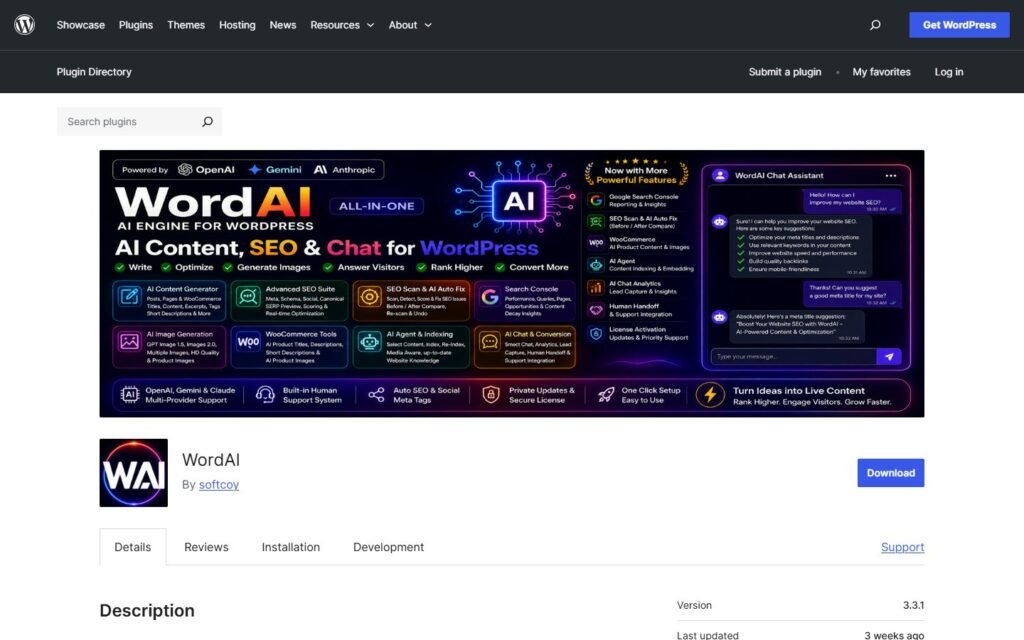The height and width of the screenshot is (640, 1024).
Task: Submit plugin search via magnifier icon
Action: pos(207,121)
